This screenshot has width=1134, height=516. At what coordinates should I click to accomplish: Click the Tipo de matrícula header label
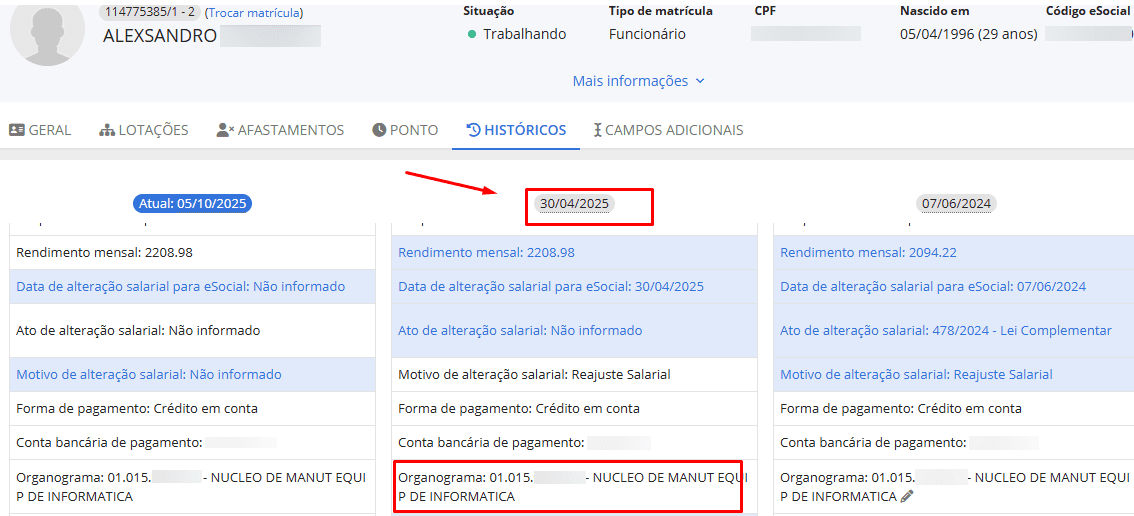[660, 11]
